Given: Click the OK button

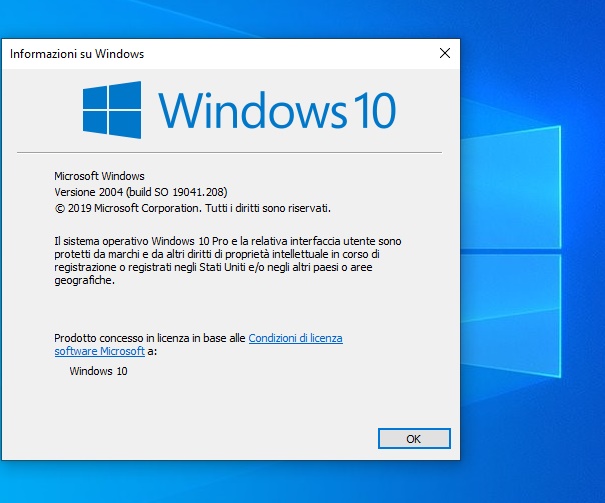Looking at the screenshot, I should pos(414,439).
